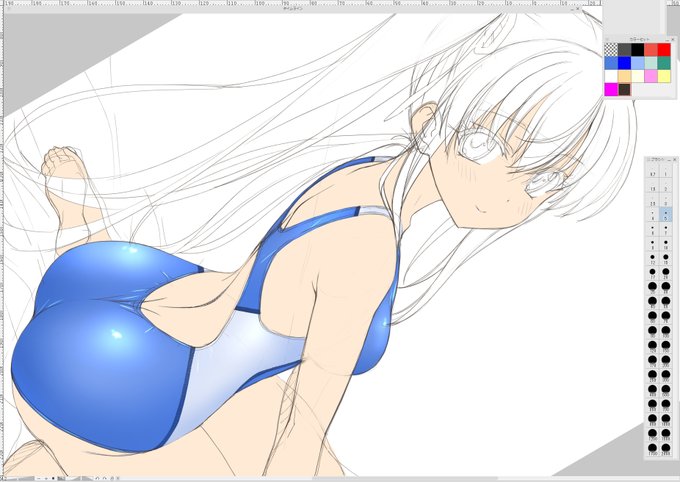Choose brush size preset 1000
Screen dimensions: 680x482
(666, 421)
